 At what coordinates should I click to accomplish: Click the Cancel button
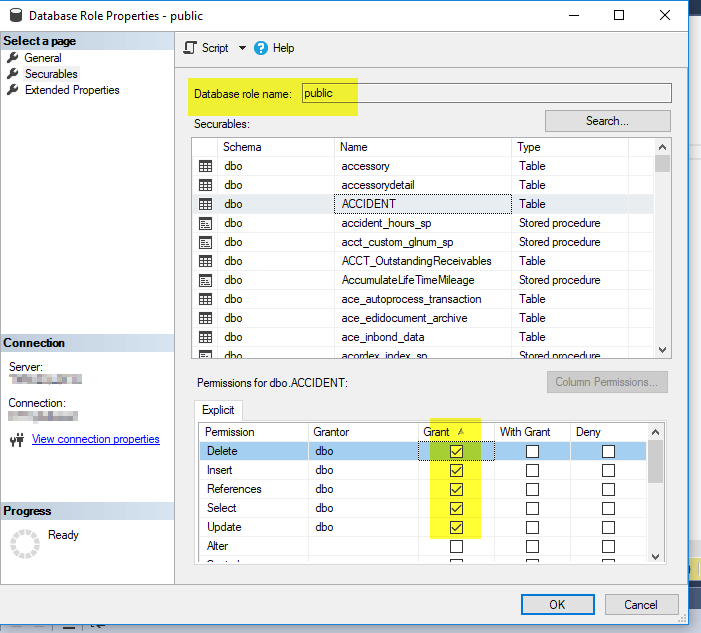pos(641,604)
